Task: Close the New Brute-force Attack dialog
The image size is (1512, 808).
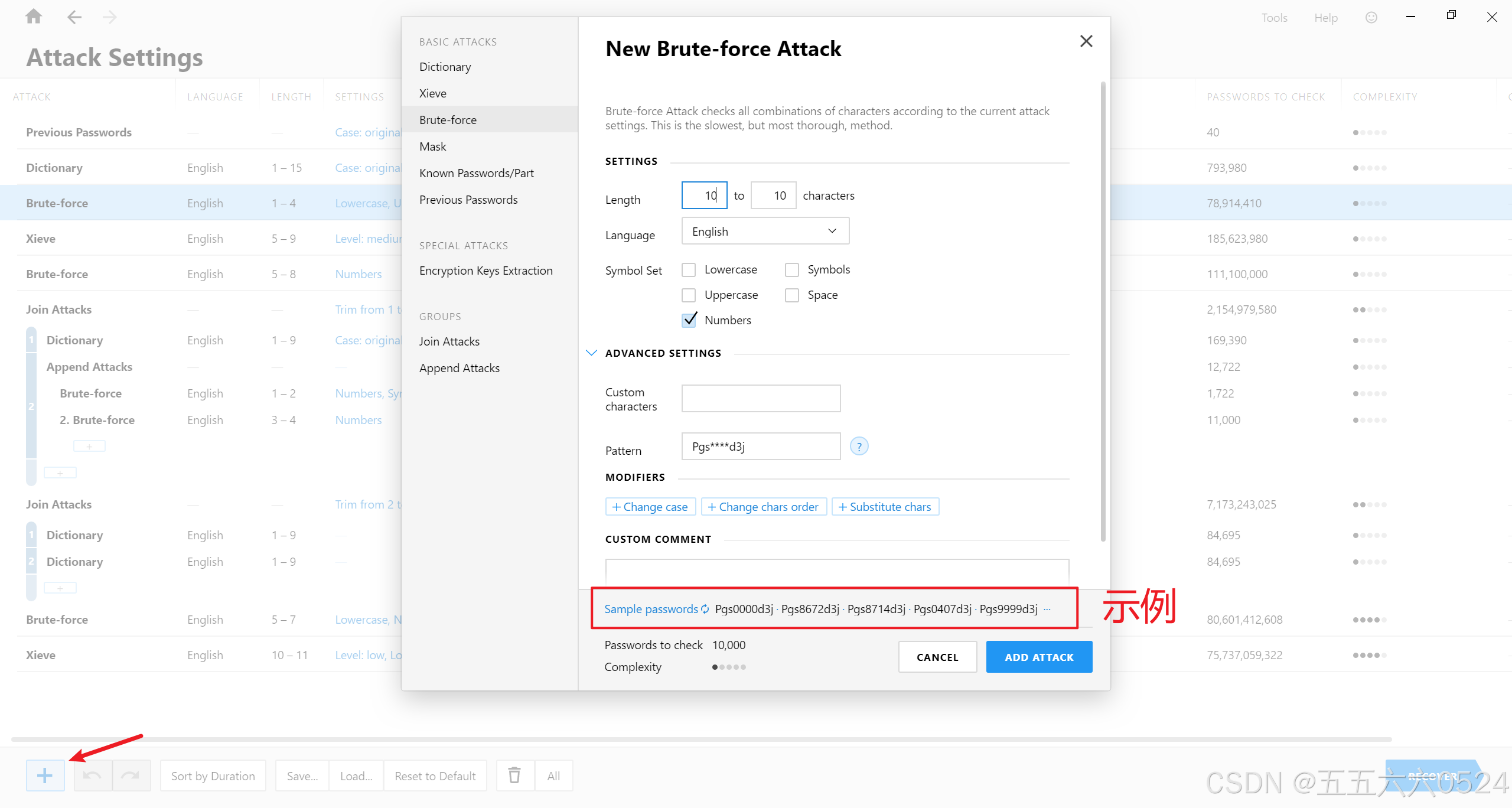Action: [x=1086, y=41]
